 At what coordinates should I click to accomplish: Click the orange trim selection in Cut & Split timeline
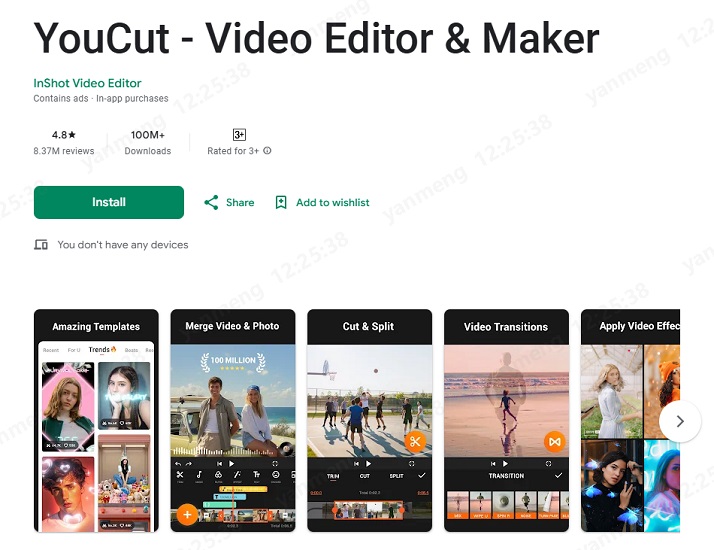pyautogui.click(x=368, y=510)
